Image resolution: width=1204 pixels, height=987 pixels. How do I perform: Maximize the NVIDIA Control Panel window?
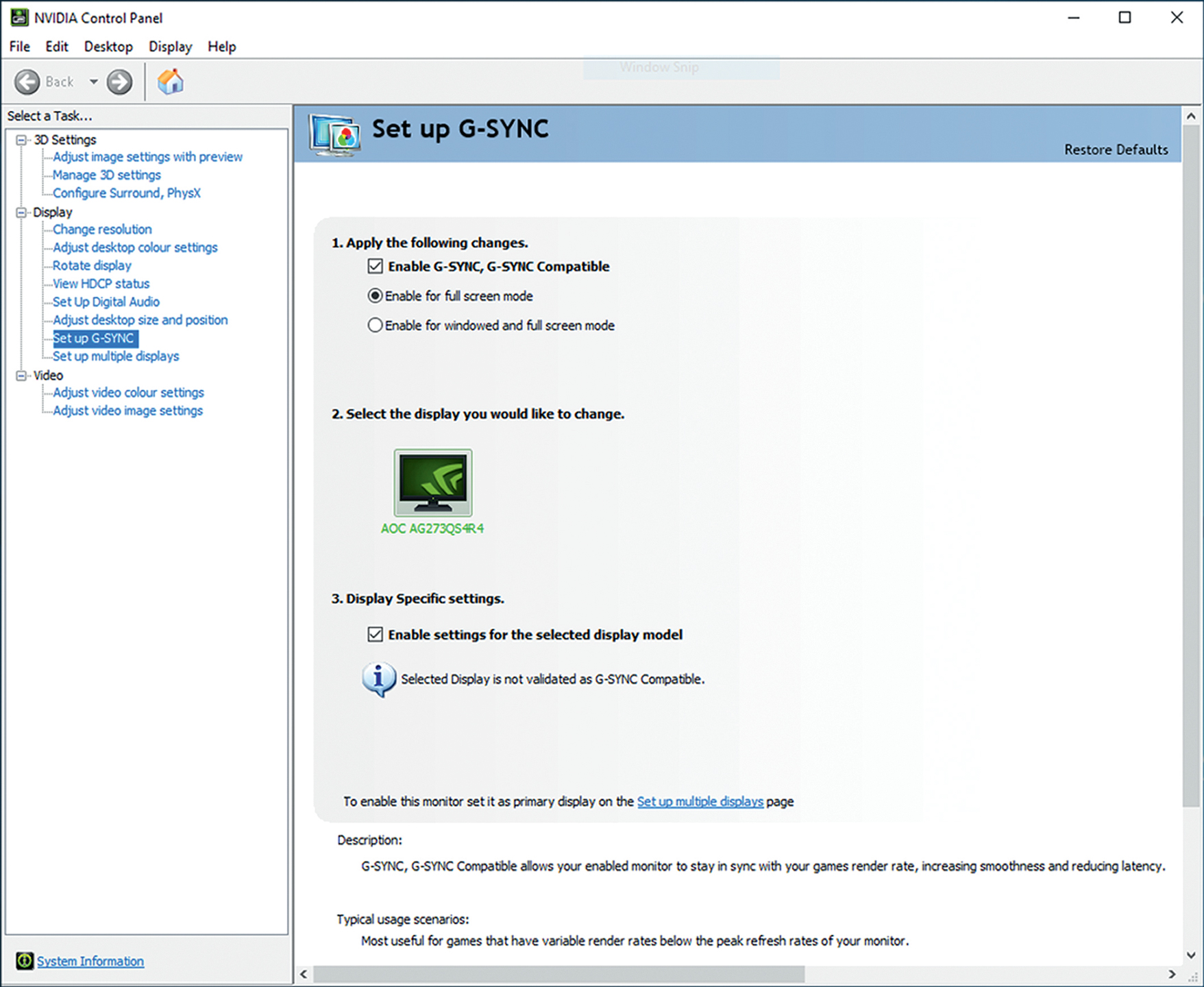click(1125, 18)
